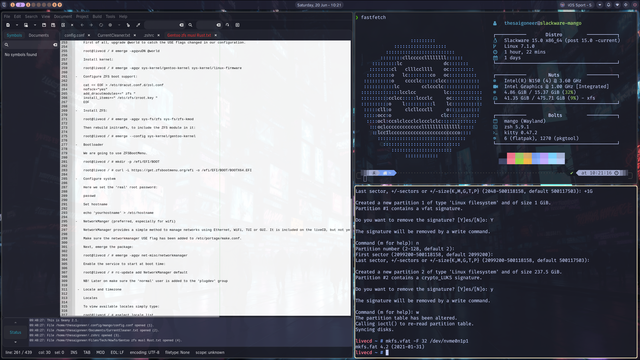Viewport: 640px width, 360px height.
Task: Collapse the fold marker at 'Configure ZFS boot support'
Action: tap(76, 76)
